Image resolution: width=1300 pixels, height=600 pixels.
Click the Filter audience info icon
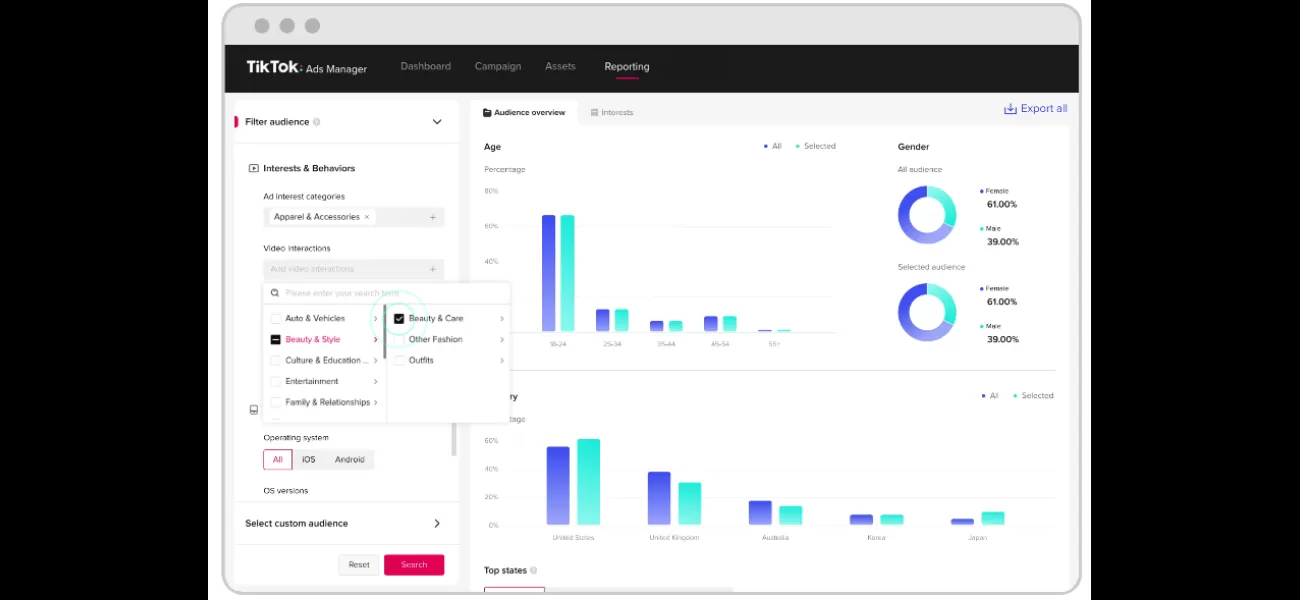(x=317, y=122)
